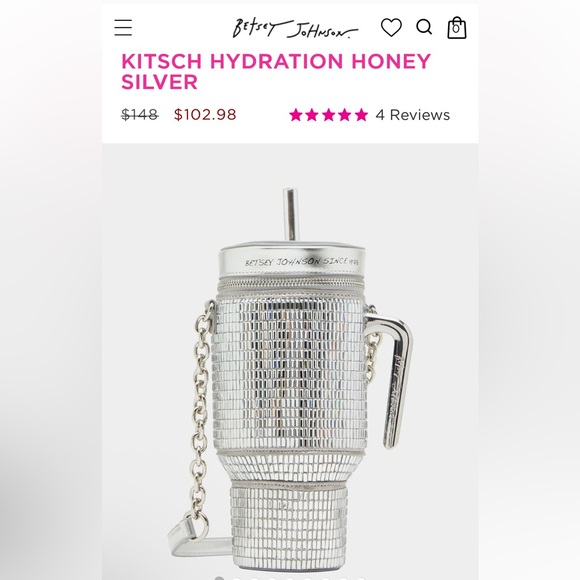The image size is (580, 580).
Task: Select the first gray carousel dot
Action: pos(219,578)
